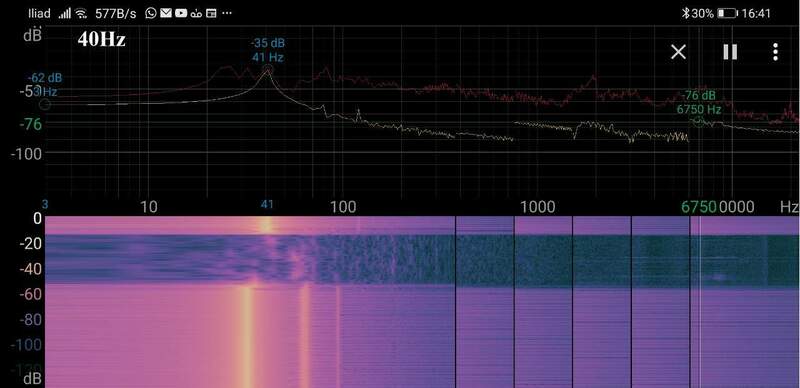
Task: Open the voicemail notification icon
Action: tap(196, 14)
